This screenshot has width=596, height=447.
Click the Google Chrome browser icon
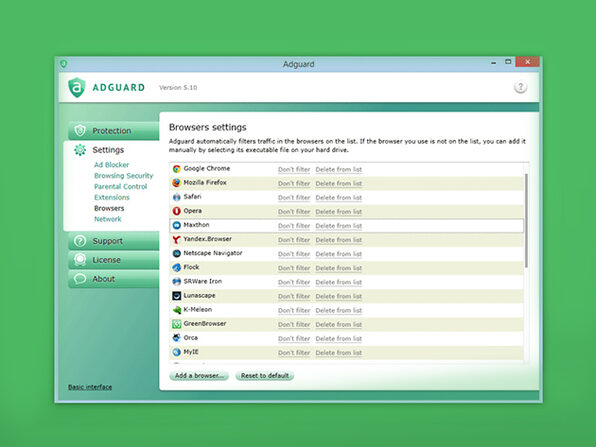click(x=176, y=169)
